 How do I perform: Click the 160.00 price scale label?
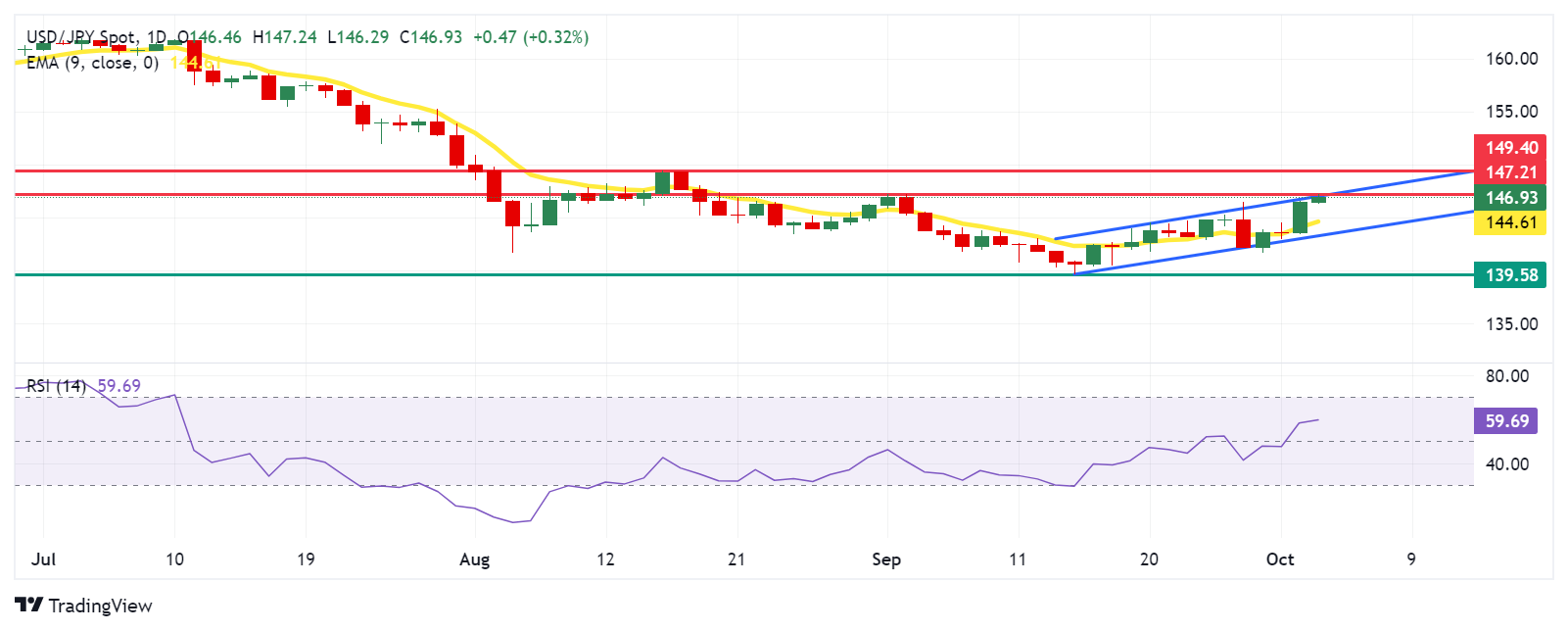[1511, 59]
